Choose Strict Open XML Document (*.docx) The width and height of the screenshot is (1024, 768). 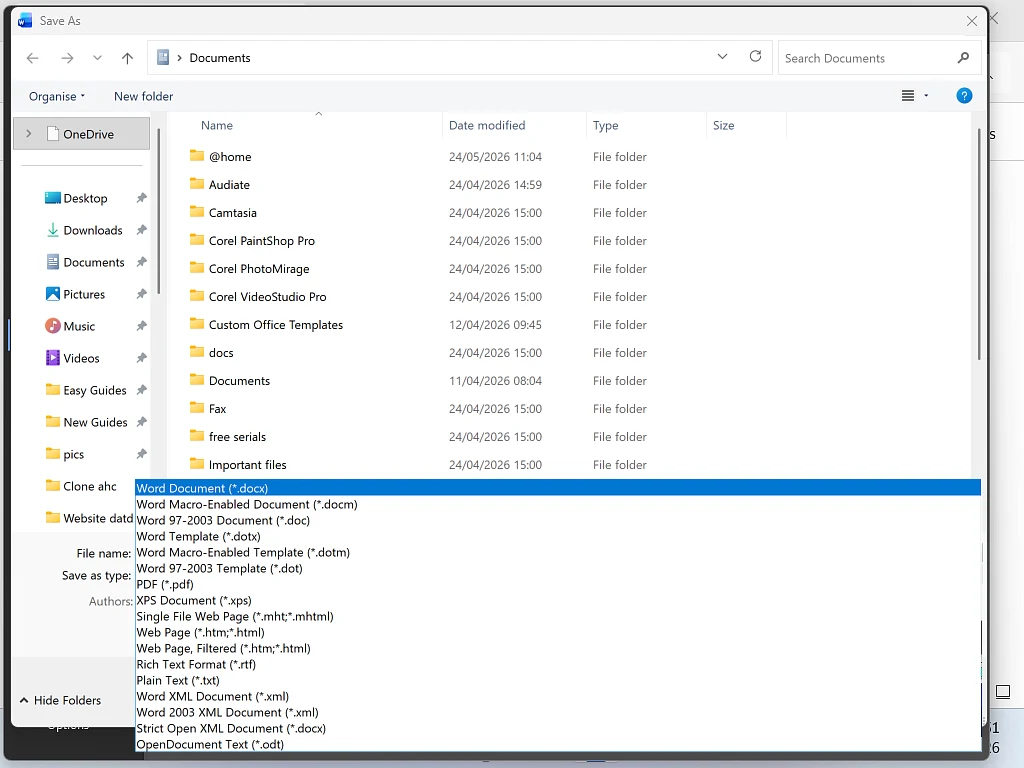tap(558, 728)
